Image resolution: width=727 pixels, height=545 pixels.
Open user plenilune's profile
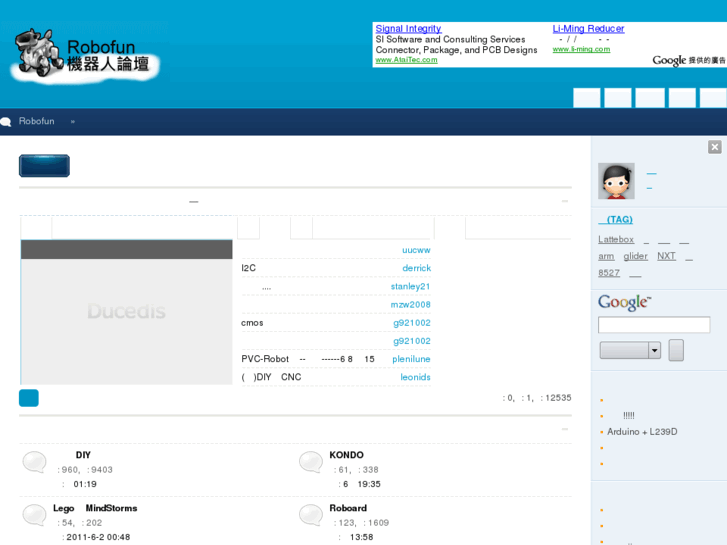411,359
